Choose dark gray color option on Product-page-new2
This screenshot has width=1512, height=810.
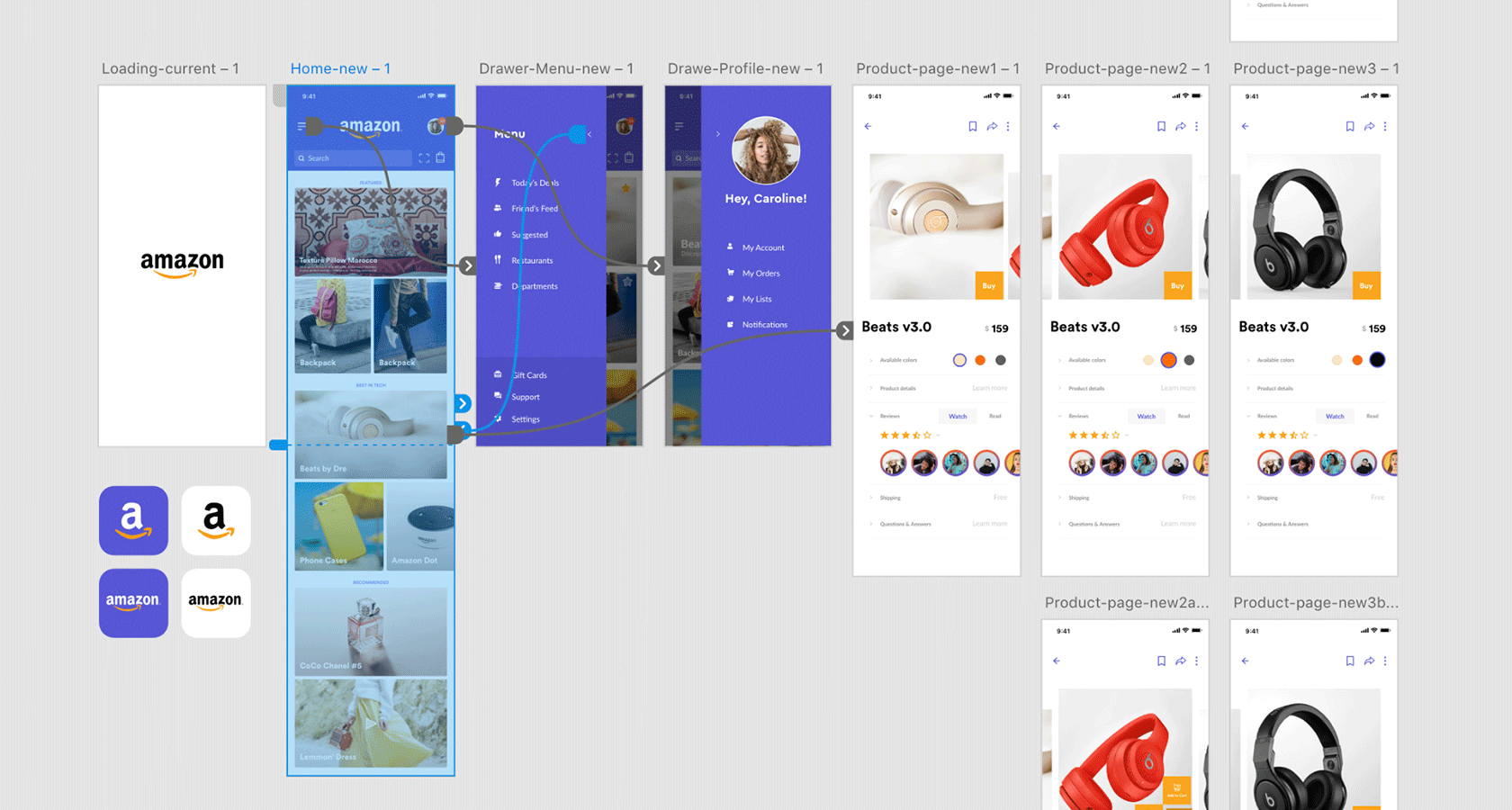pos(1189,360)
